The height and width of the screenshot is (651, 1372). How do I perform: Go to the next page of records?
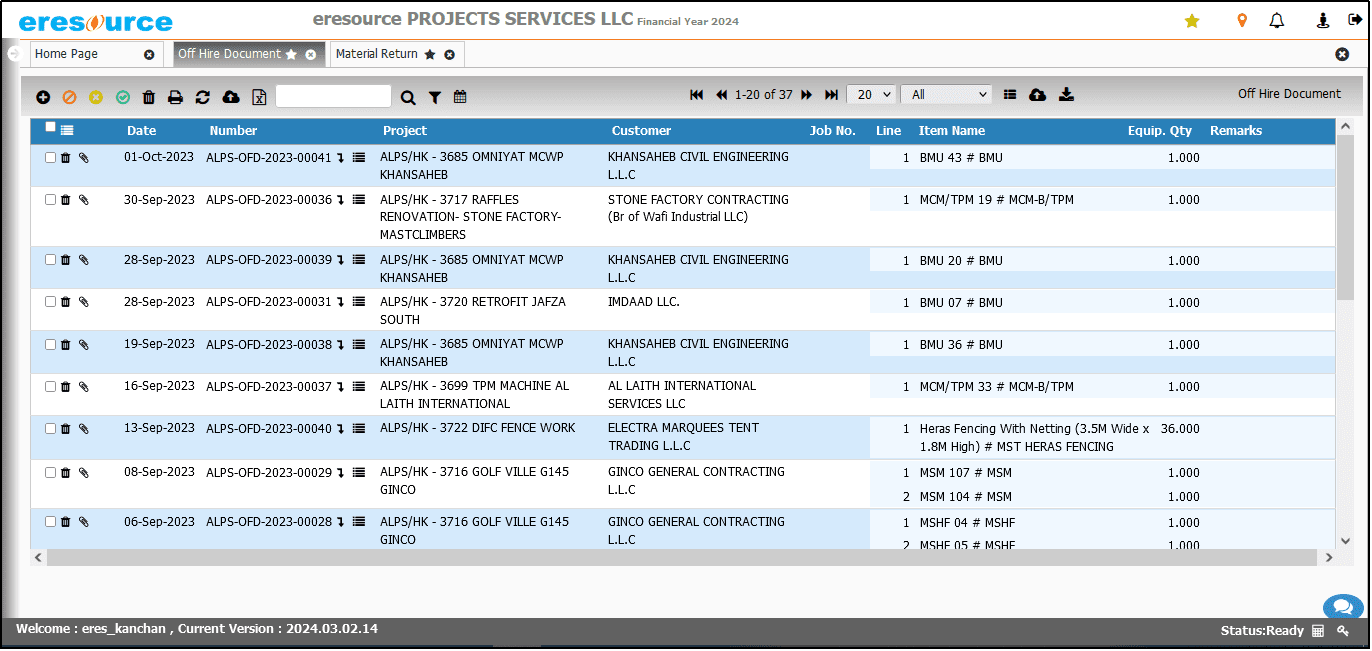click(x=806, y=95)
